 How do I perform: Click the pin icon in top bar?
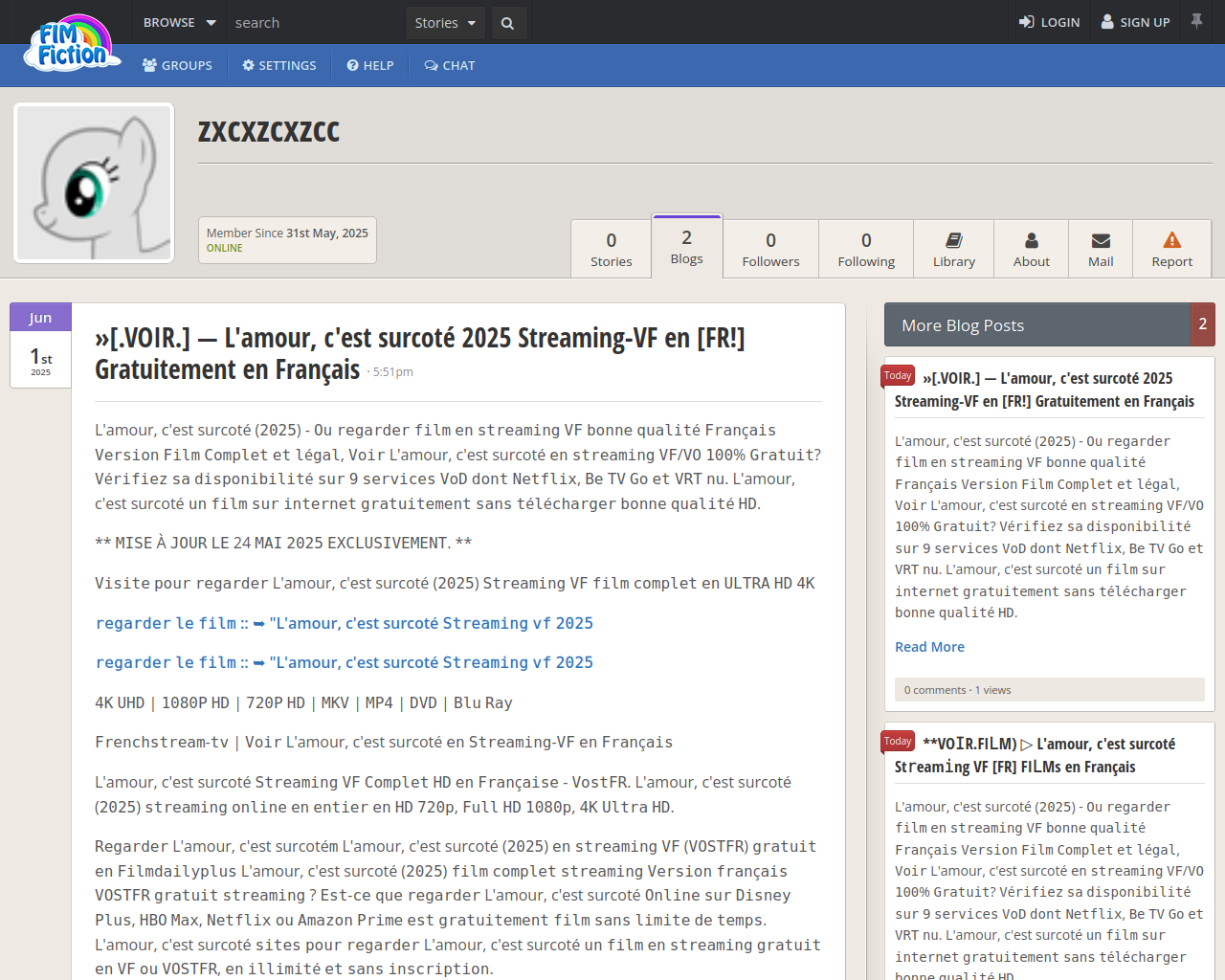(1196, 20)
